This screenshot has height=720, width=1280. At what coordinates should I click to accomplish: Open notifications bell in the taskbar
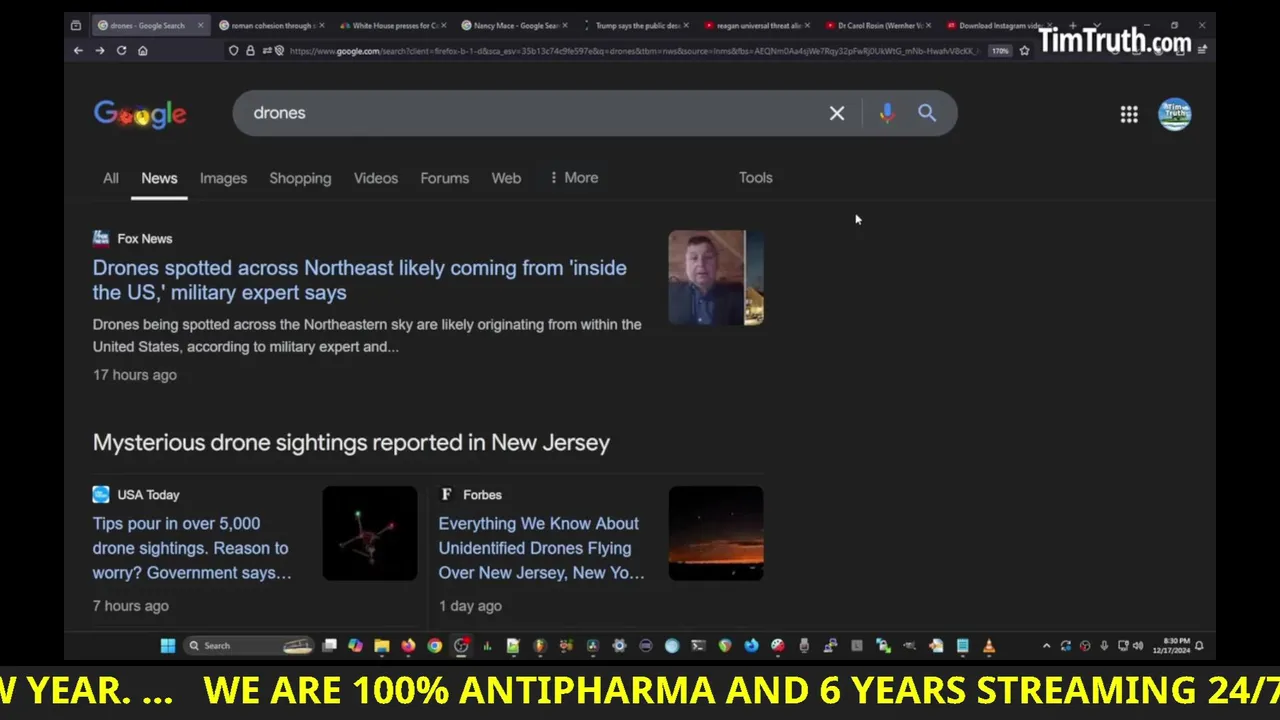tap(1199, 646)
